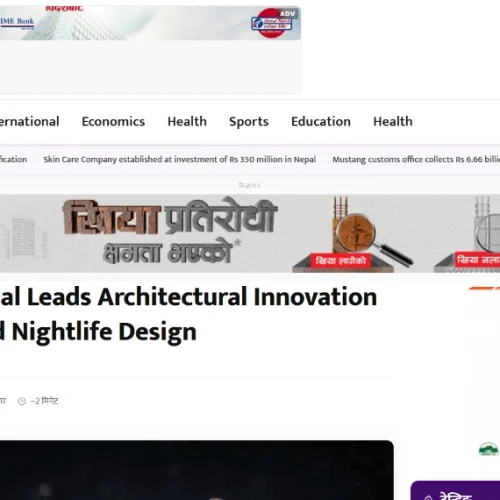Click the ADV badge on banner
The image size is (500, 500).
[287, 14]
